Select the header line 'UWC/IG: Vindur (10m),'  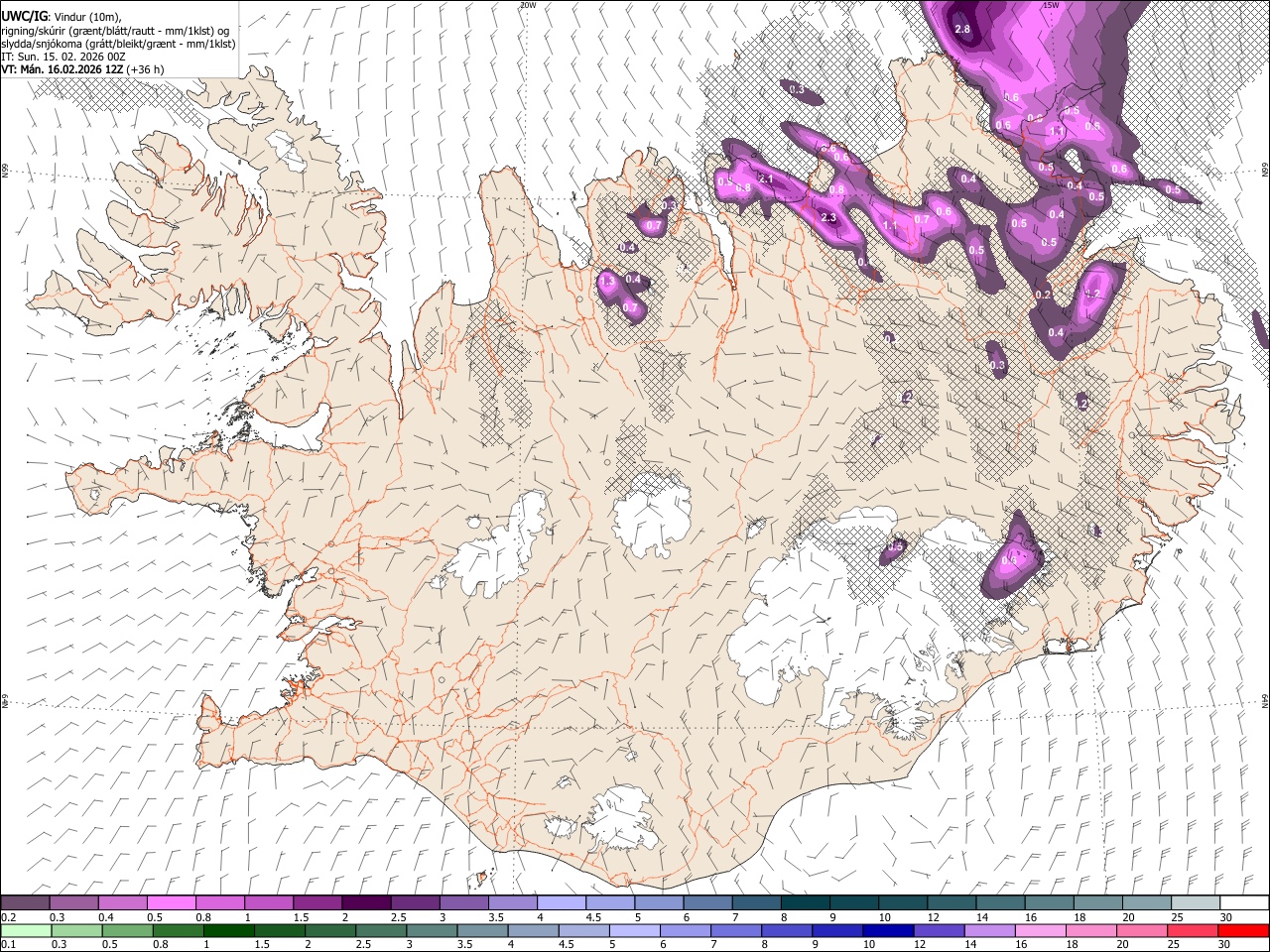tap(62, 17)
